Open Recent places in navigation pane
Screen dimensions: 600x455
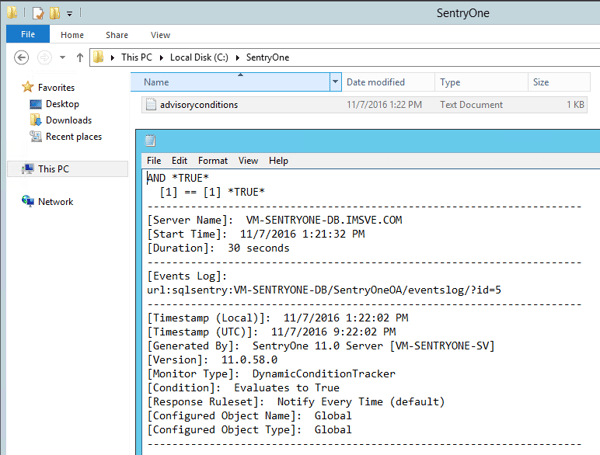click(74, 137)
